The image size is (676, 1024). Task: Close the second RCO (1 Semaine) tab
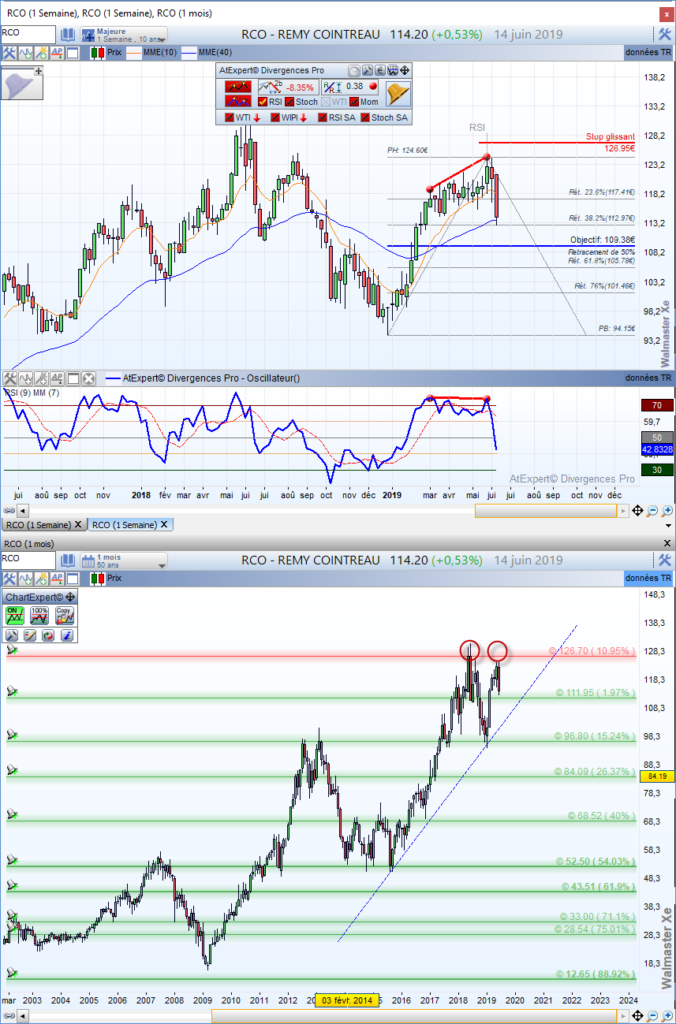(165, 524)
